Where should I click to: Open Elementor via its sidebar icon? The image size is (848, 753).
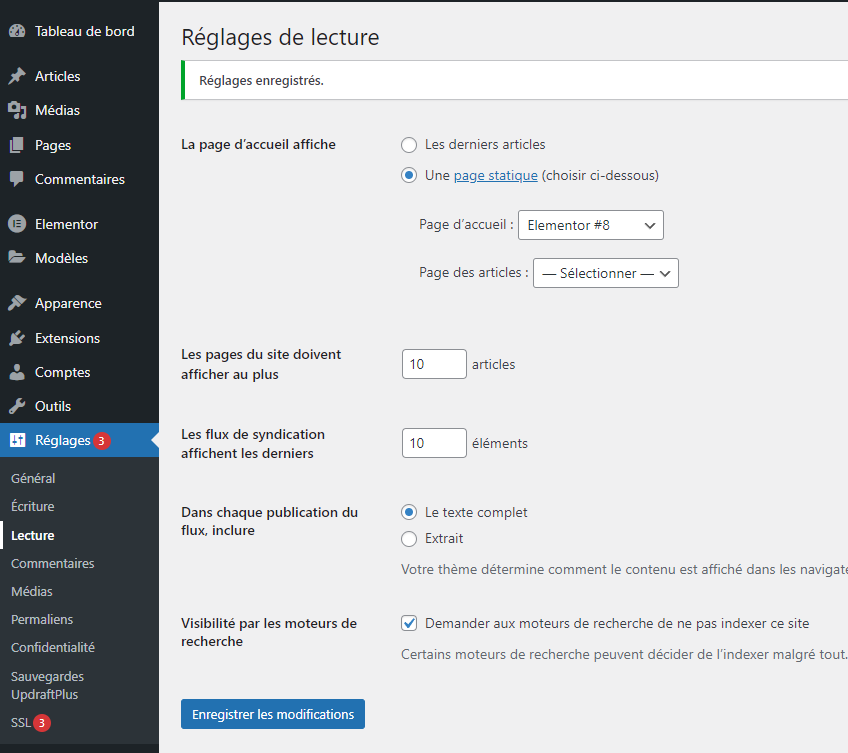pyautogui.click(x=16, y=224)
